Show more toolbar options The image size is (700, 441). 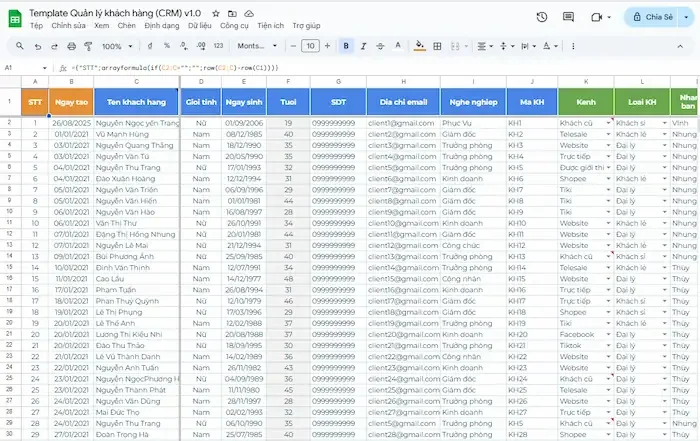(573, 46)
